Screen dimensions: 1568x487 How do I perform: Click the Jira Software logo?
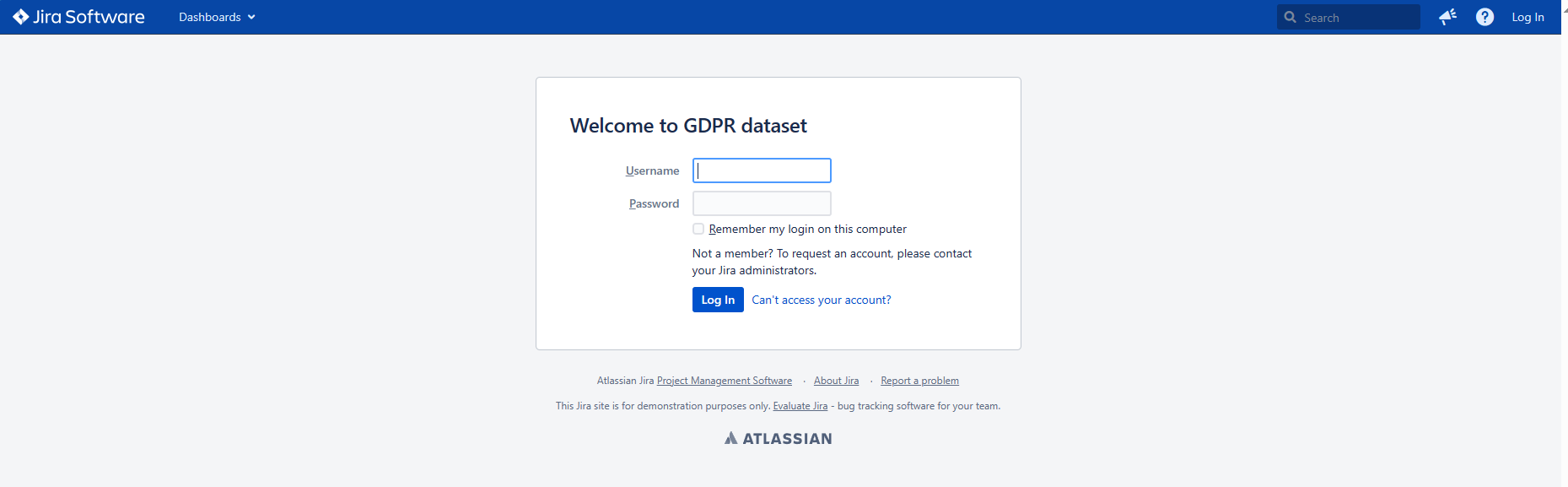78,16
